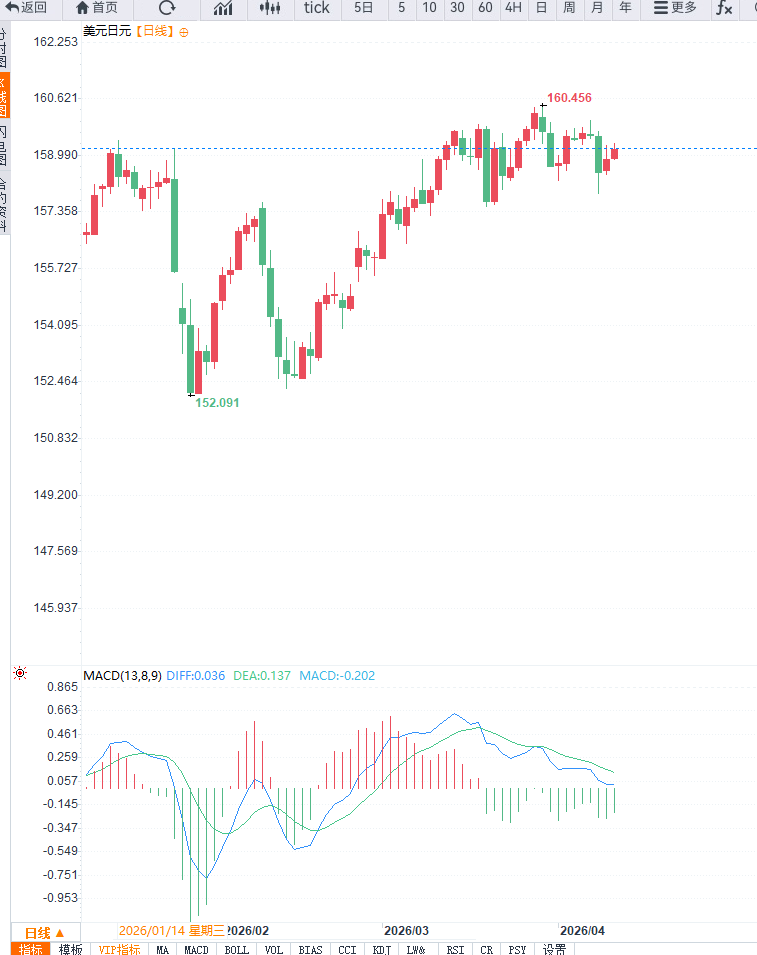Switch to tick chart period
757x955 pixels.
tap(317, 8)
